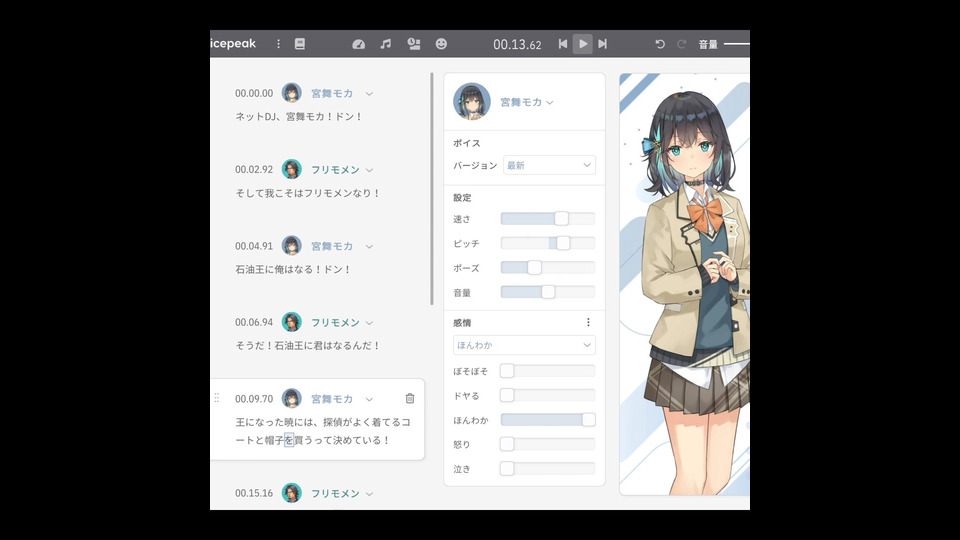
Task: Click the 00.04.91 timestamp
Action: click(254, 246)
